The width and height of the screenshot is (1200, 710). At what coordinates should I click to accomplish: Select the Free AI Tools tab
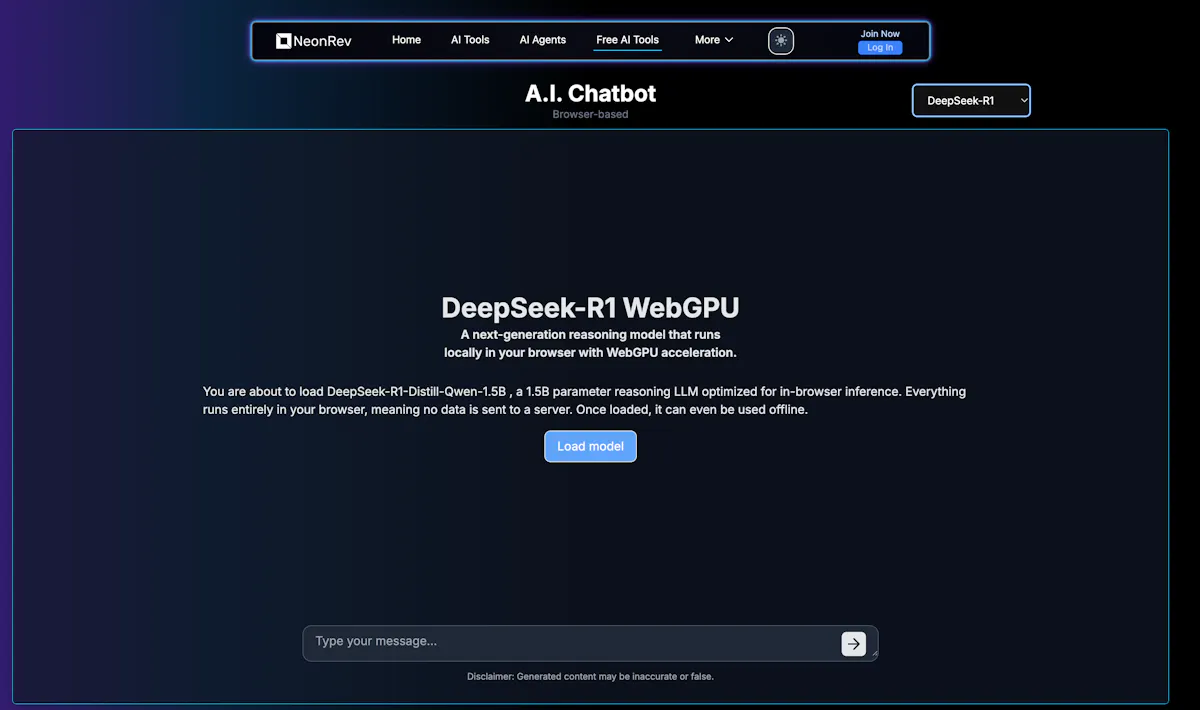point(627,40)
